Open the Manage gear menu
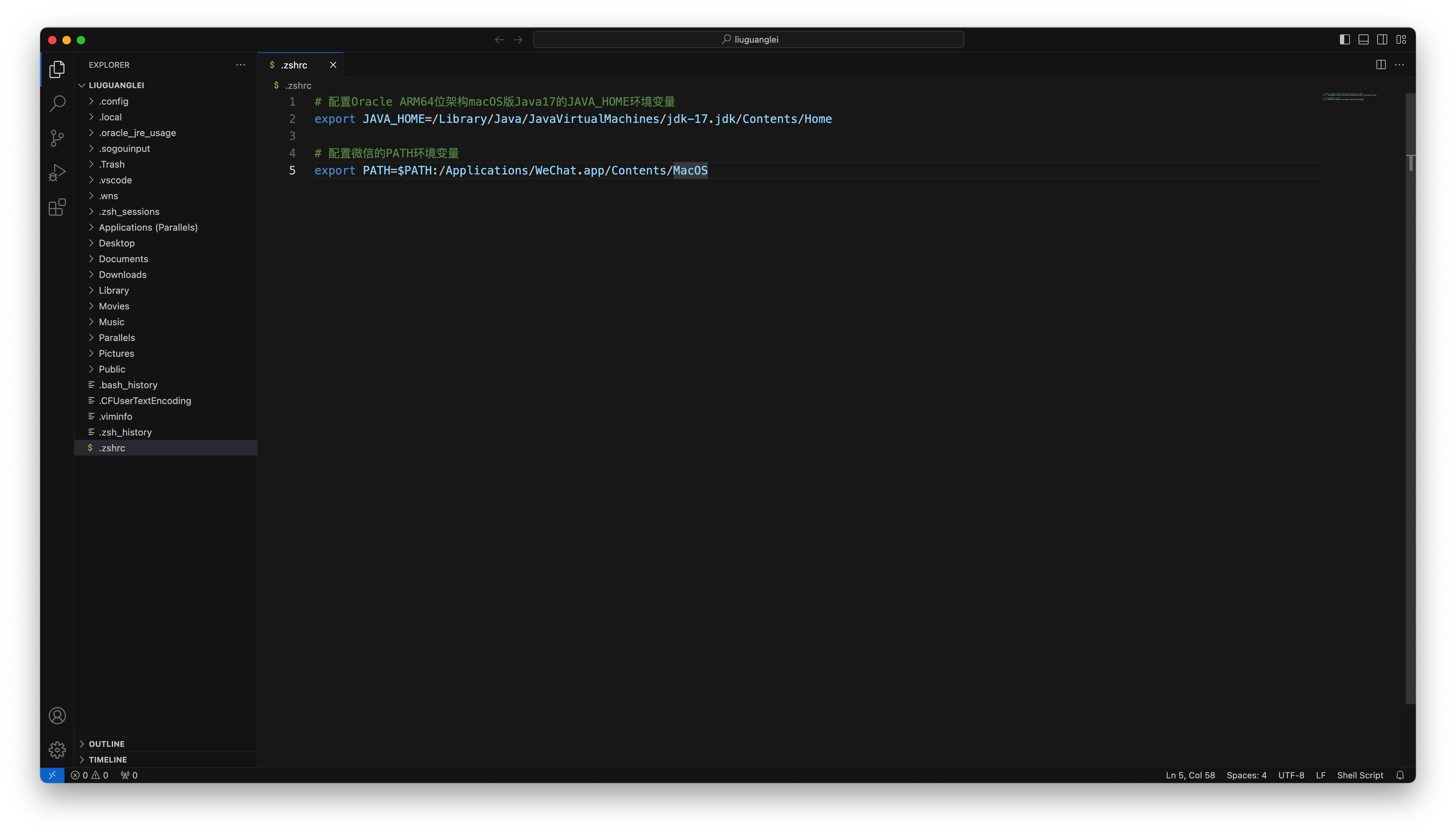 coord(57,749)
